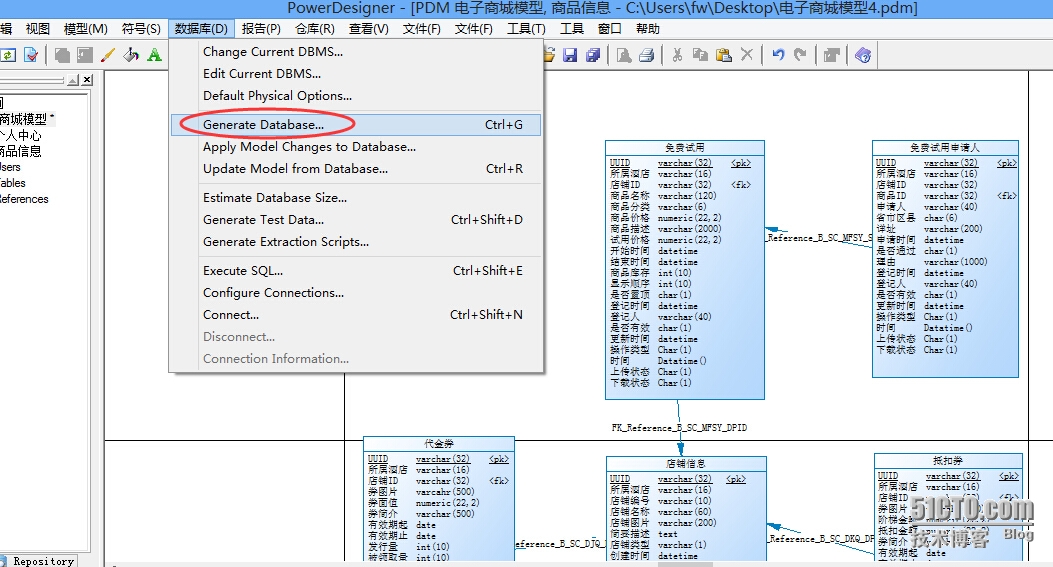Click the Print icon

click(x=647, y=55)
